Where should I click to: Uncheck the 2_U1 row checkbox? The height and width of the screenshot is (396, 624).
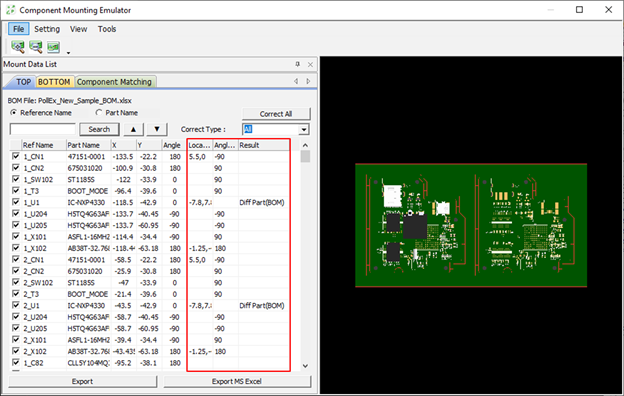coord(16,305)
